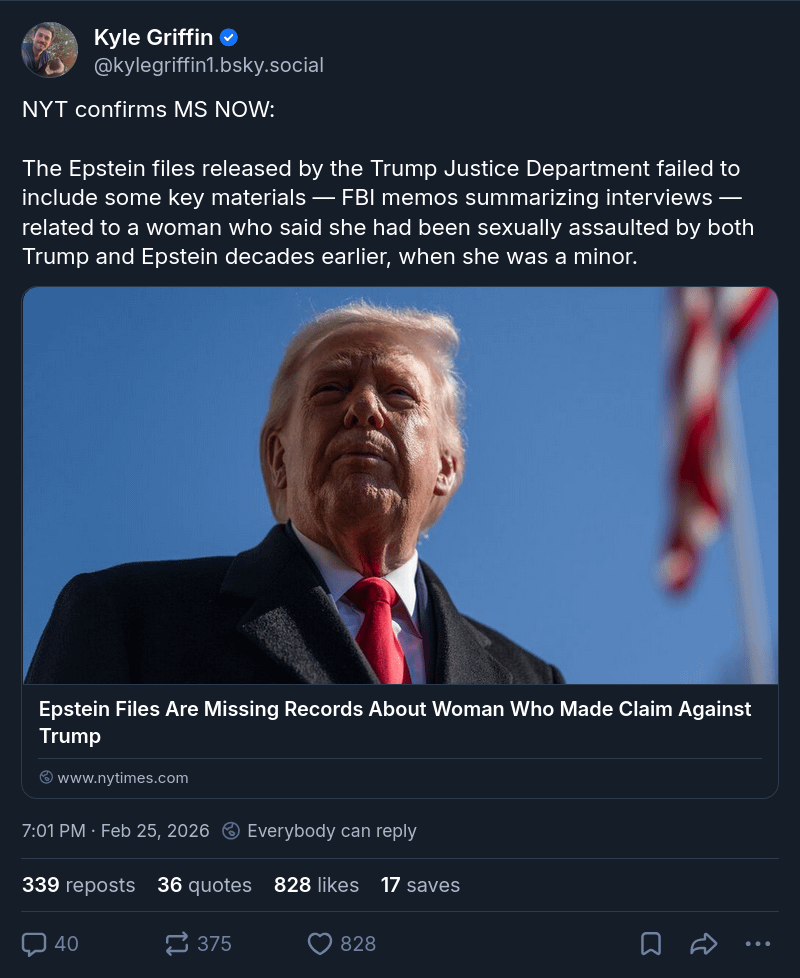View the 828 likes list
800x978 pixels.
pos(316,885)
